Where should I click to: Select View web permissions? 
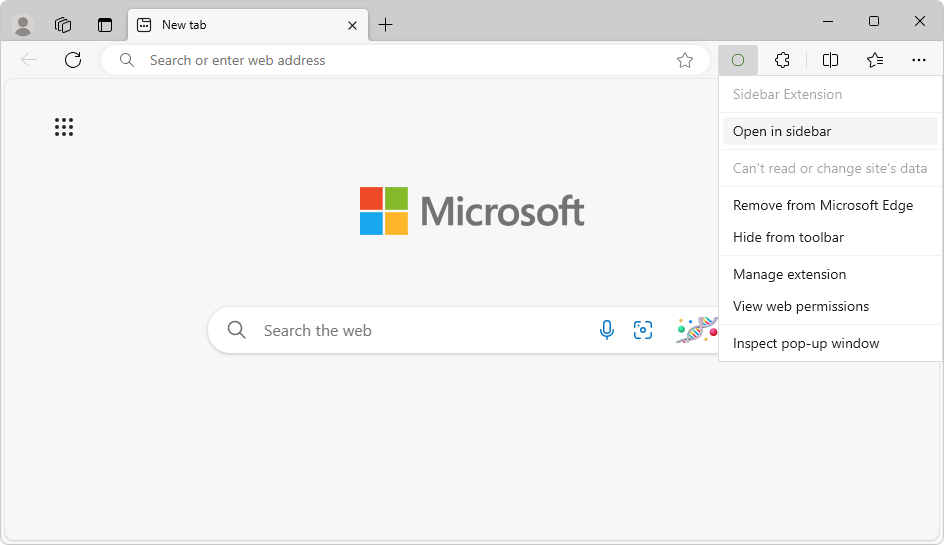pos(830,306)
